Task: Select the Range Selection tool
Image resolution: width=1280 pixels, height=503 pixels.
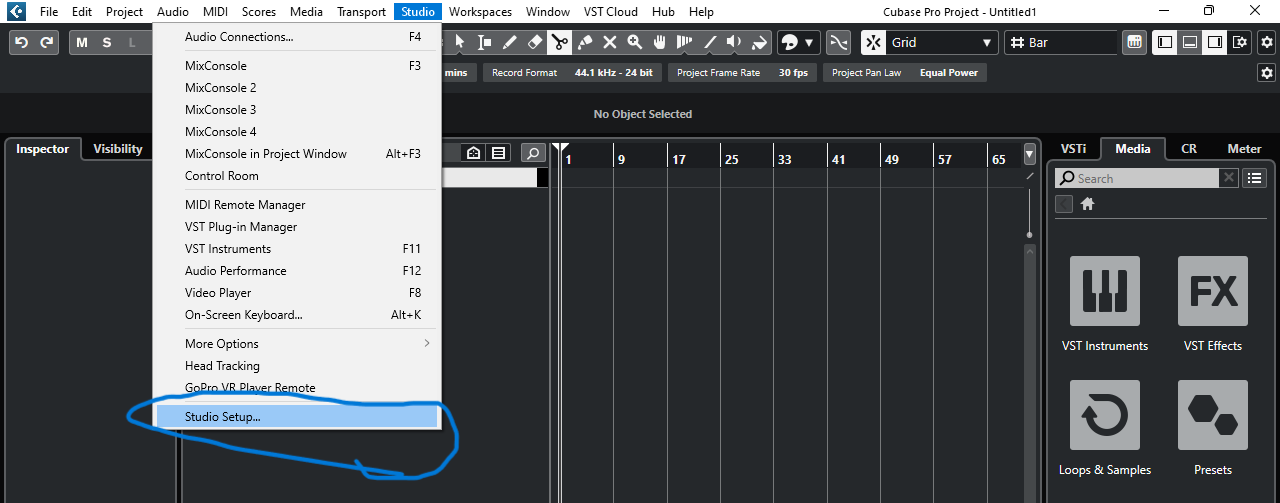Action: 484,42
